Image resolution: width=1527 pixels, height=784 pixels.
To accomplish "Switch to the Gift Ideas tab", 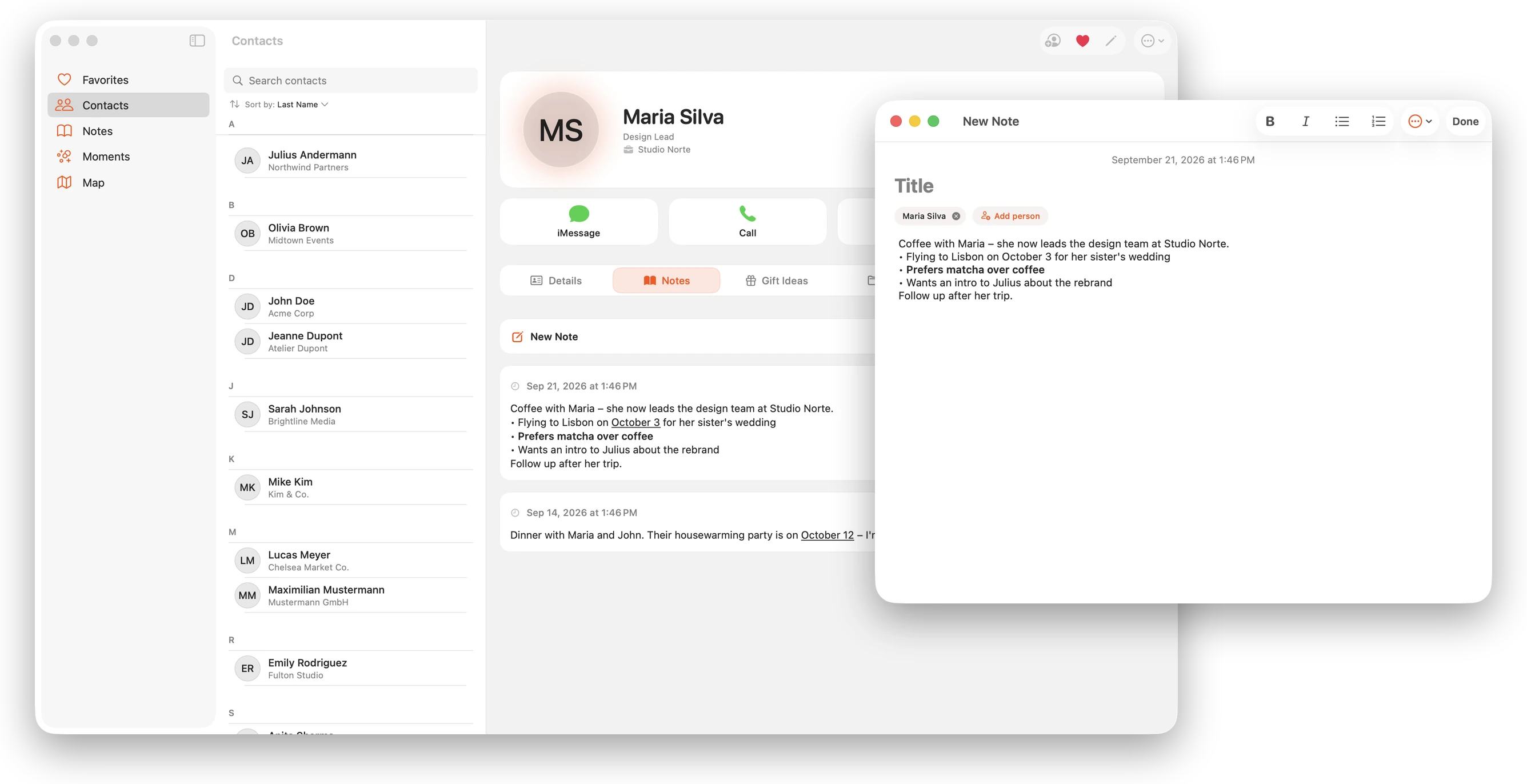I will pos(777,281).
